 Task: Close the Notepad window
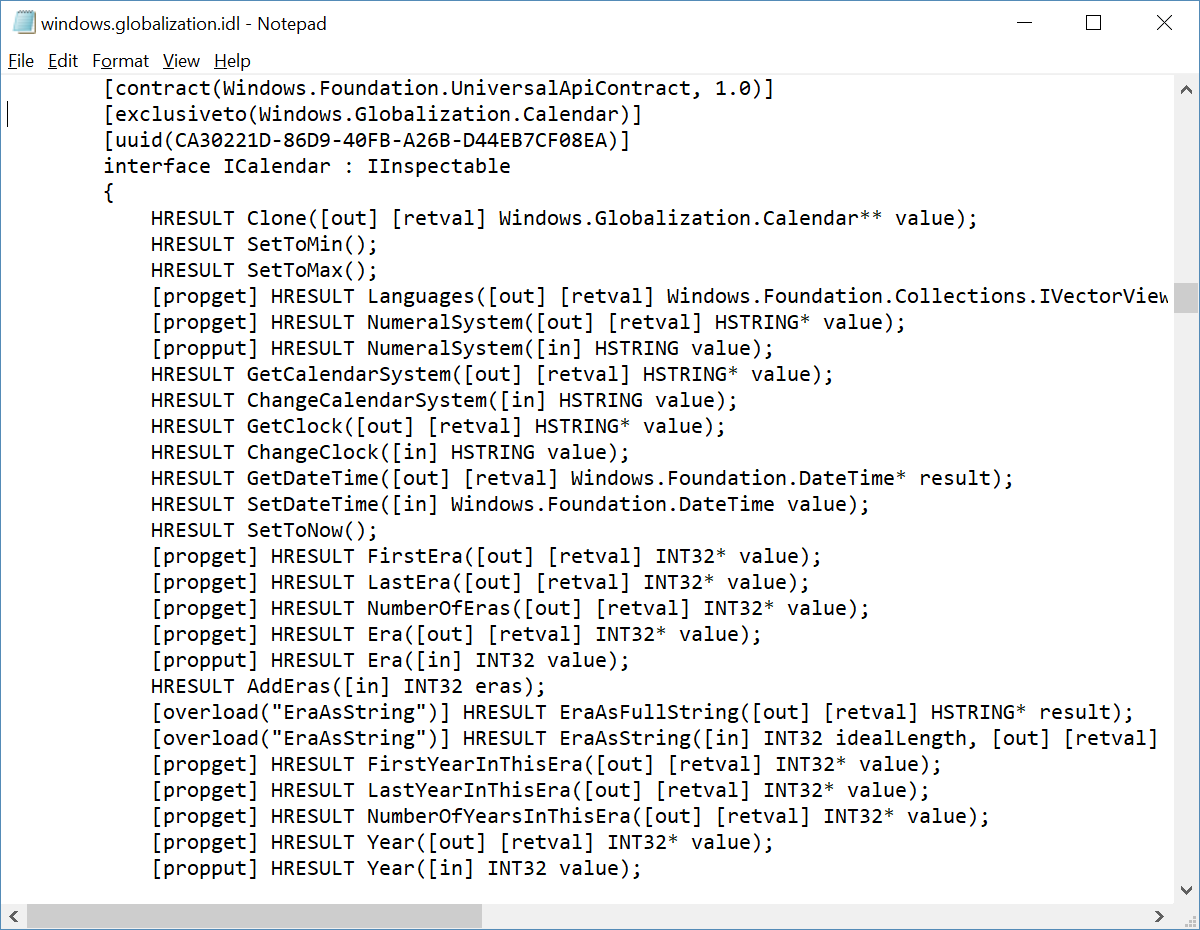[1164, 22]
